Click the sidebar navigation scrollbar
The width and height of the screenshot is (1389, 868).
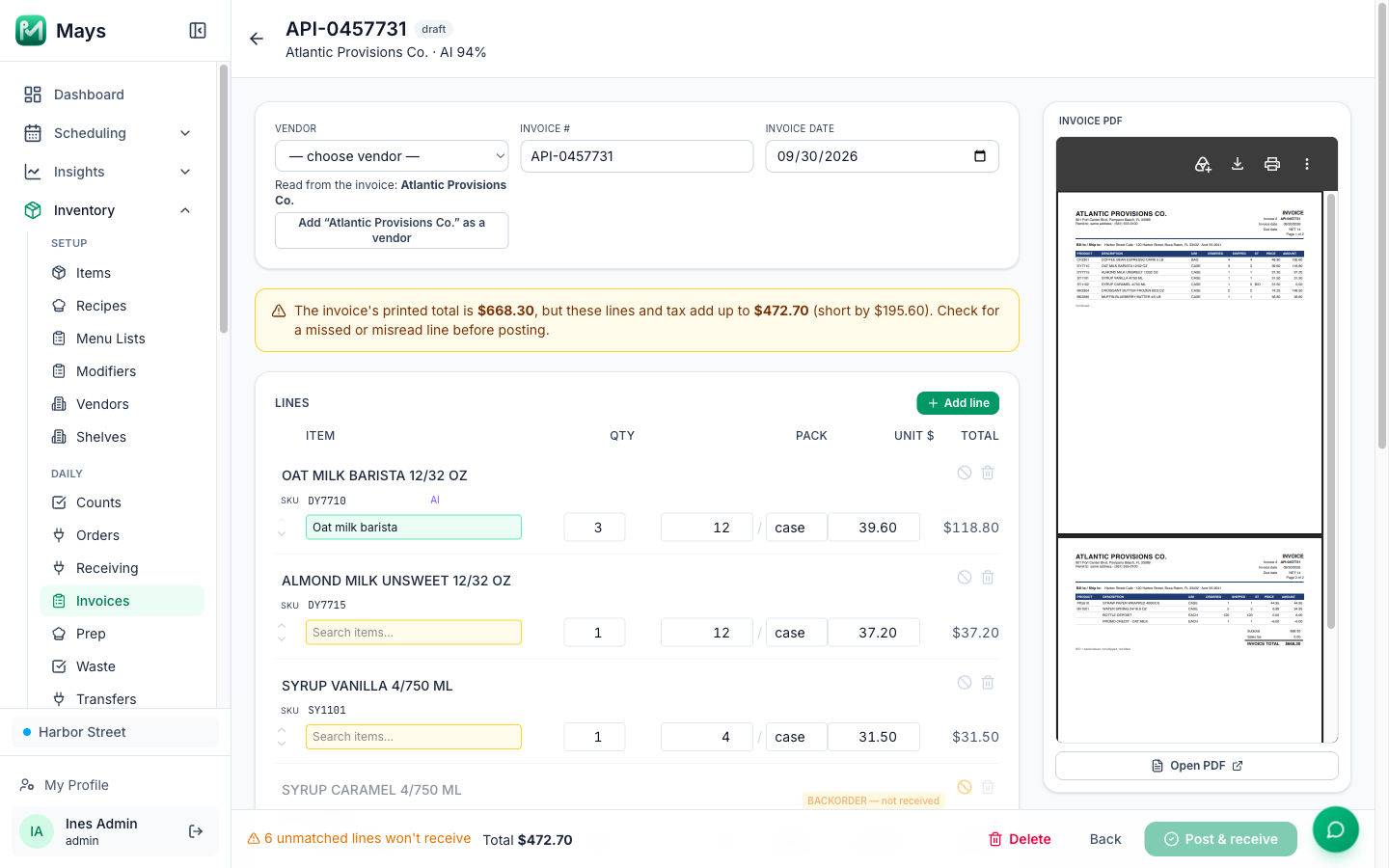click(224, 199)
